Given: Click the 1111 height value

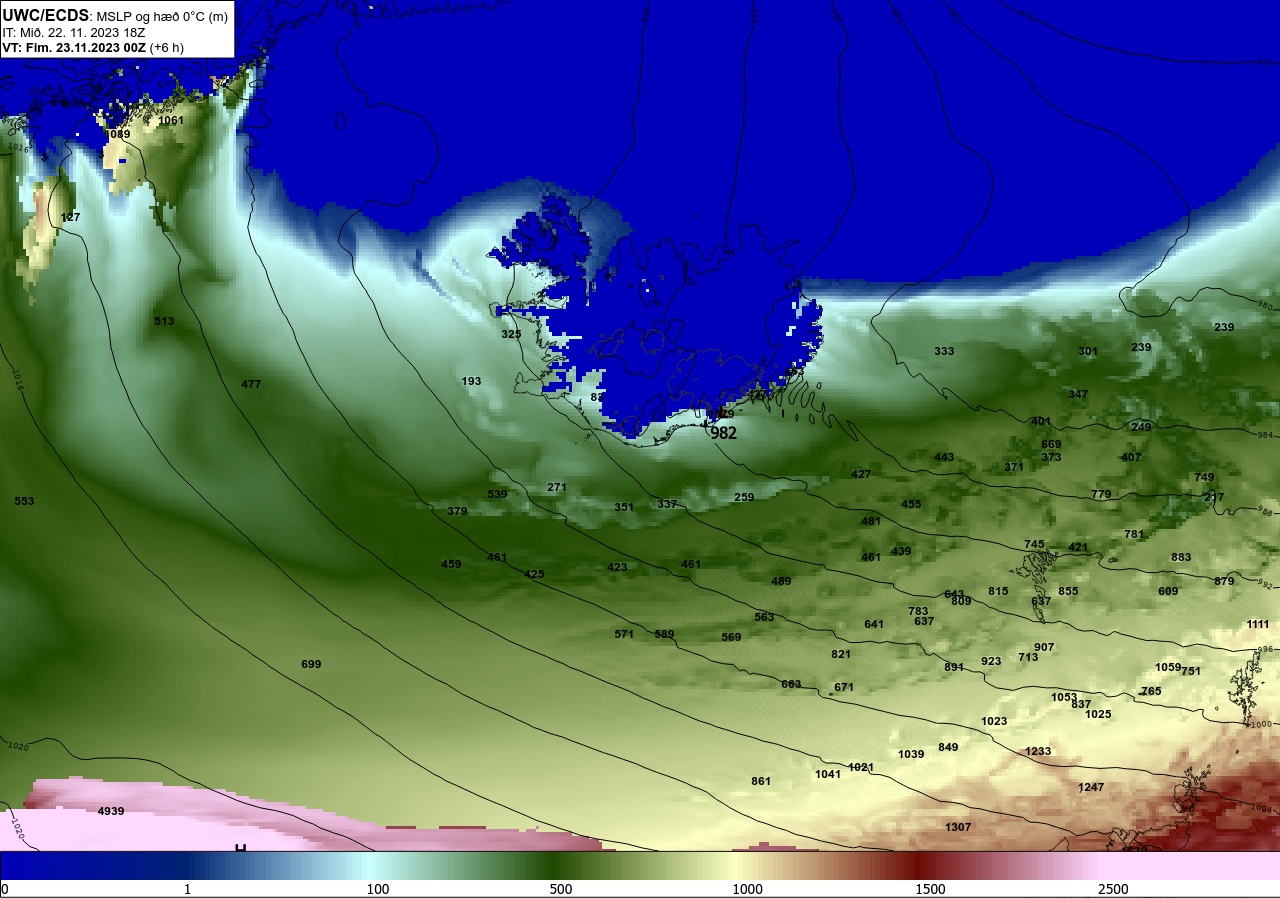Looking at the screenshot, I should click(1258, 624).
